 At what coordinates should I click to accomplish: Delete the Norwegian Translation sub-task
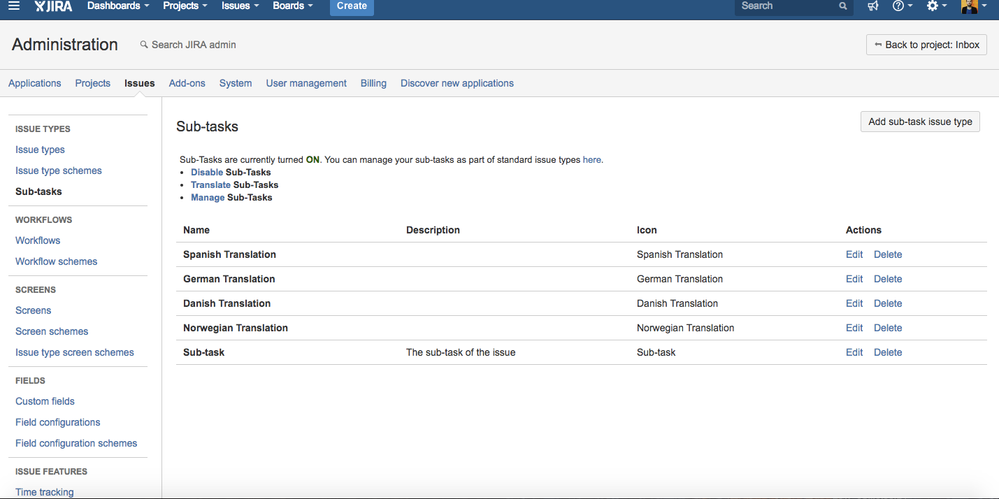click(888, 328)
